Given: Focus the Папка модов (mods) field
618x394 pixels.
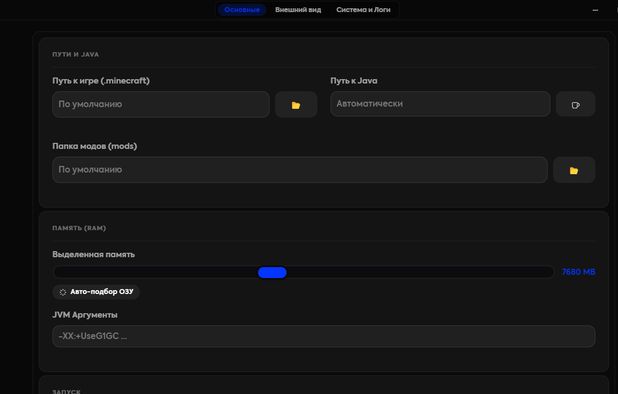Looking at the screenshot, I should (300, 170).
